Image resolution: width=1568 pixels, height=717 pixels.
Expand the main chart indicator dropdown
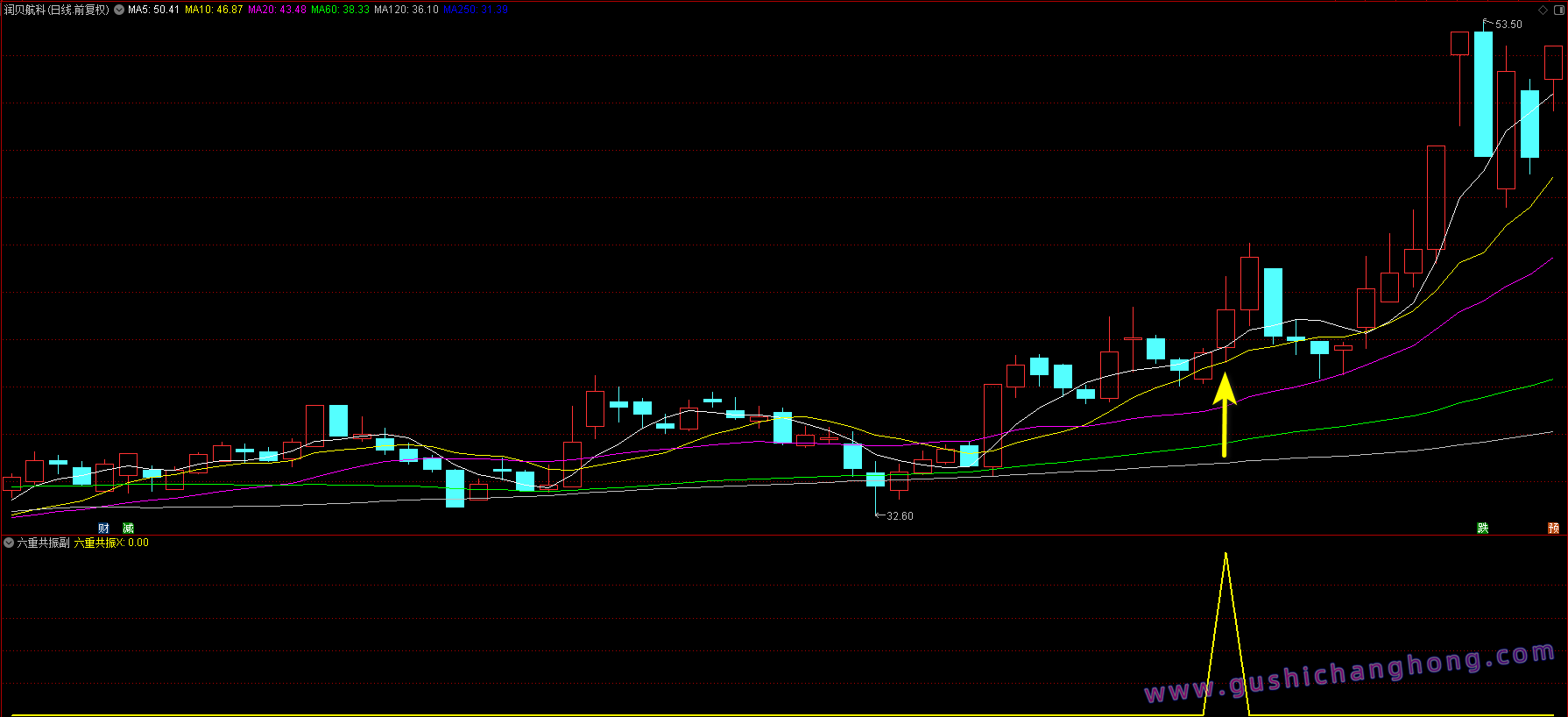pos(119,10)
